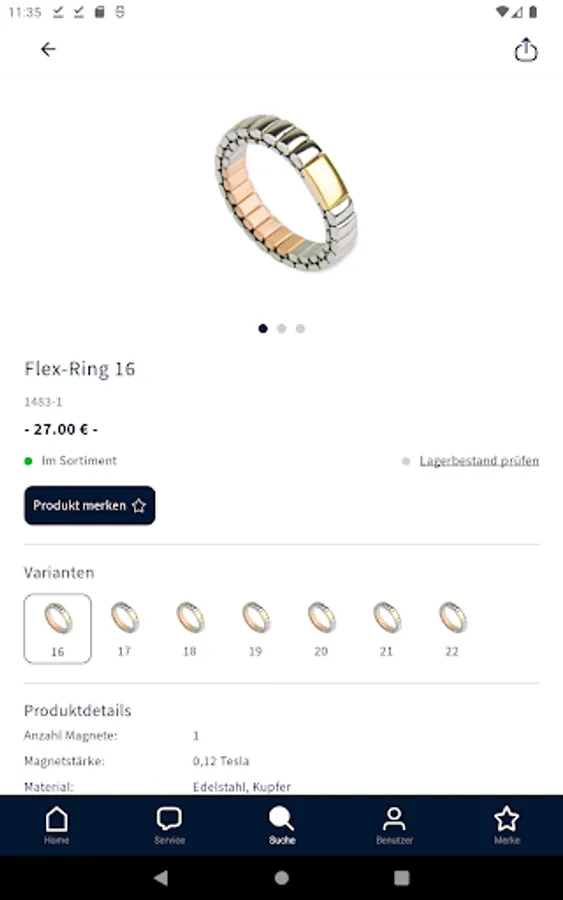Tap the star icon in Produkt merken
Viewport: 563px width, 900px height.
pos(139,506)
